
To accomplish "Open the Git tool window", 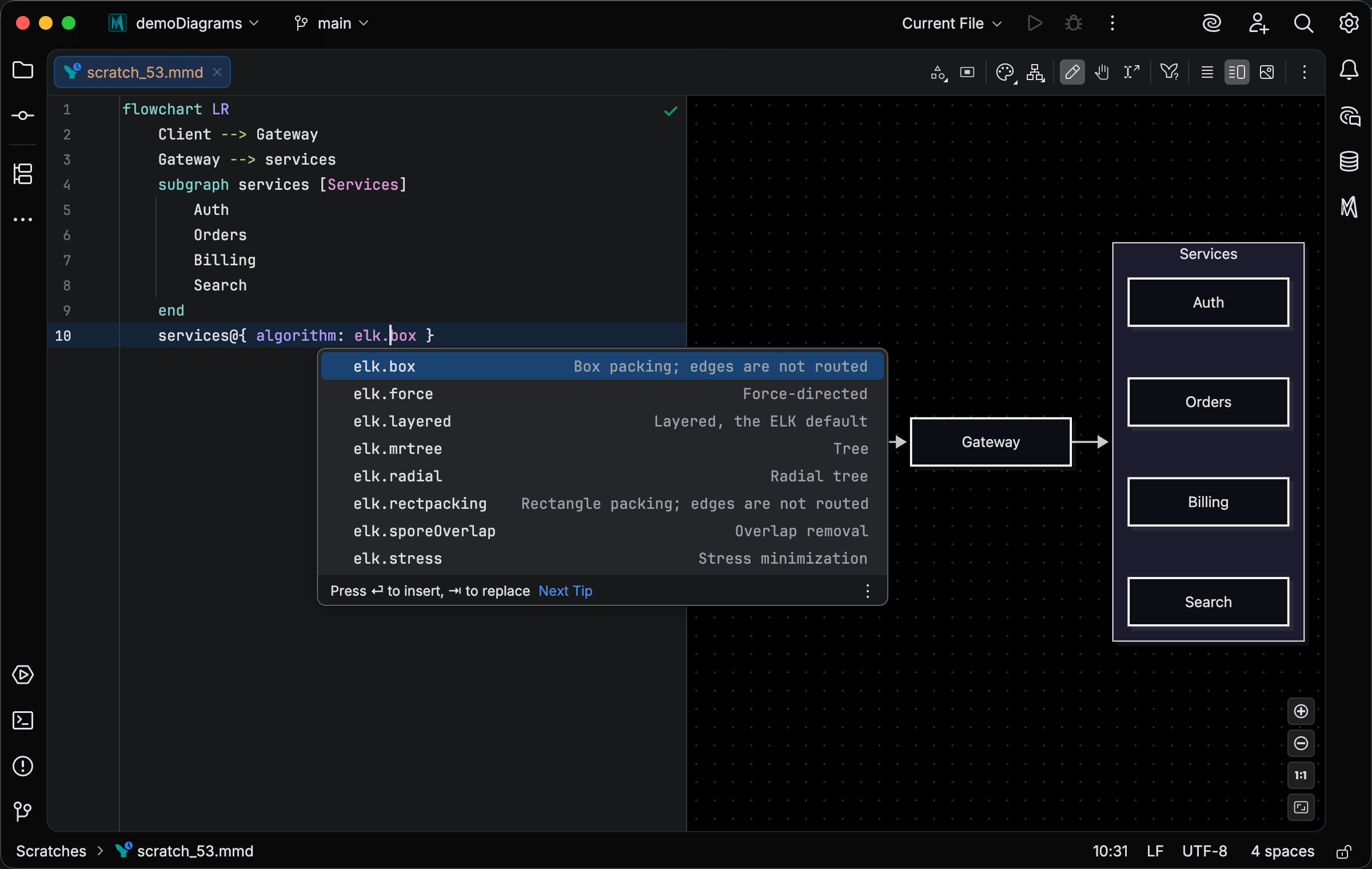I will pyautogui.click(x=23, y=811).
